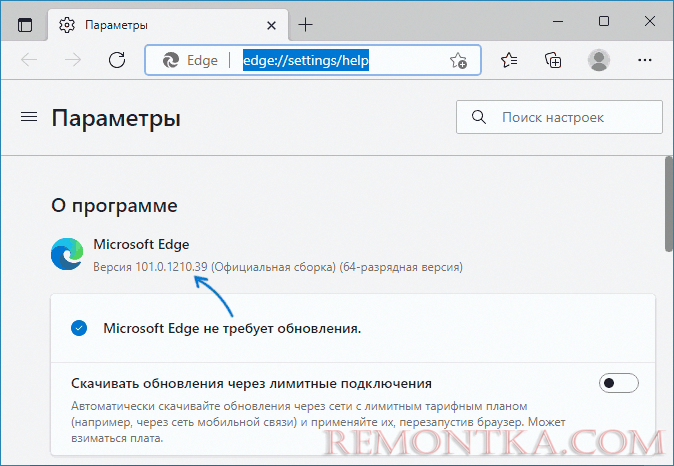The width and height of the screenshot is (674, 466).
Task: Click 'Microsoft Edge не требует обновления' text
Action: 232,328
